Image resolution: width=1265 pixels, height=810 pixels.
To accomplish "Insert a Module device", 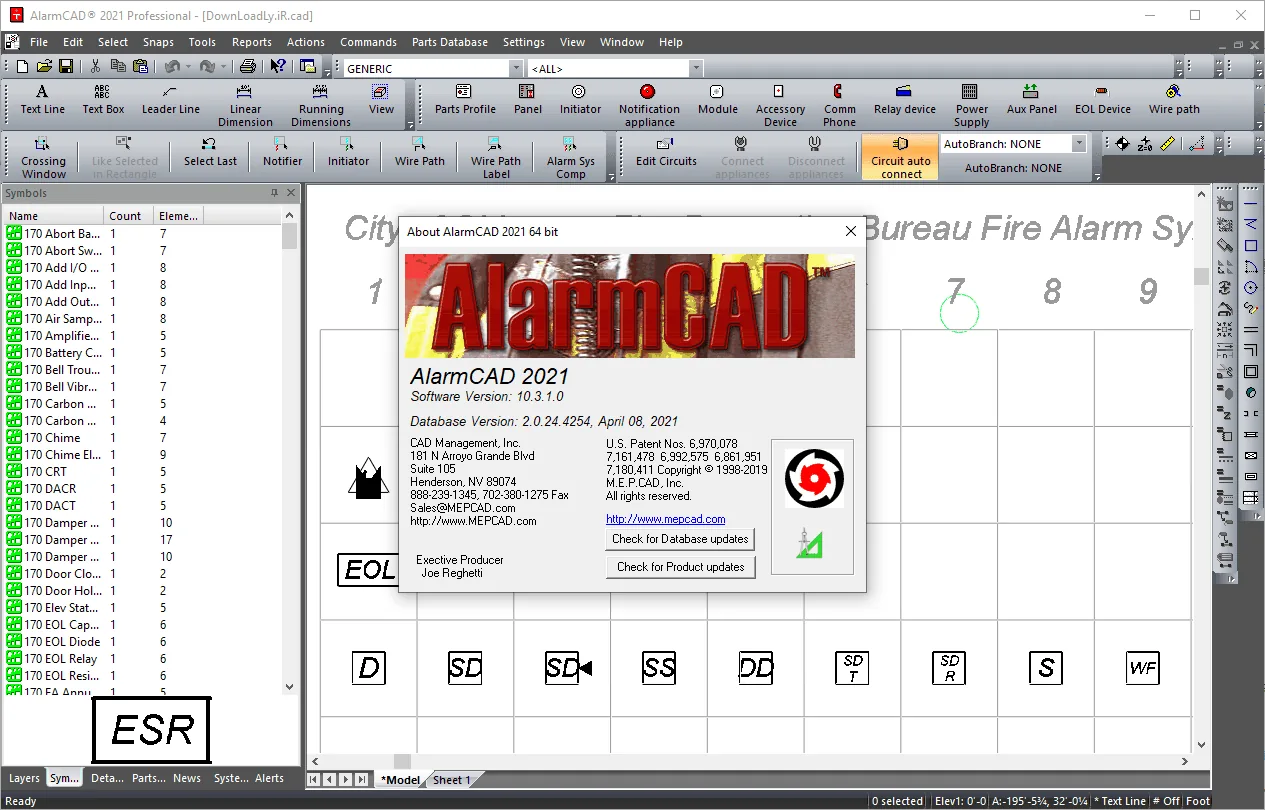I will (x=717, y=99).
